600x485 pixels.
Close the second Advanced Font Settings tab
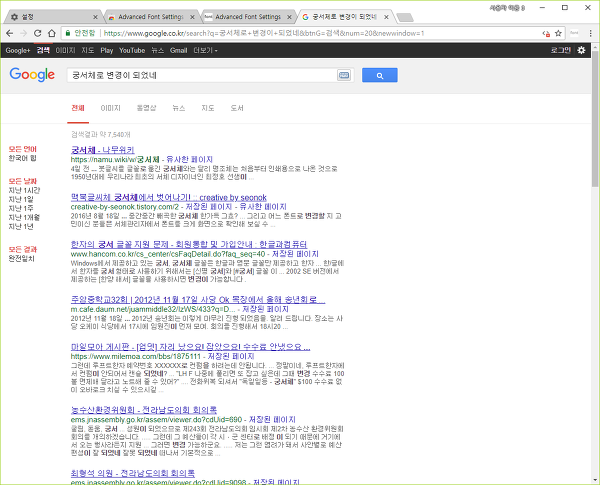[x=289, y=17]
